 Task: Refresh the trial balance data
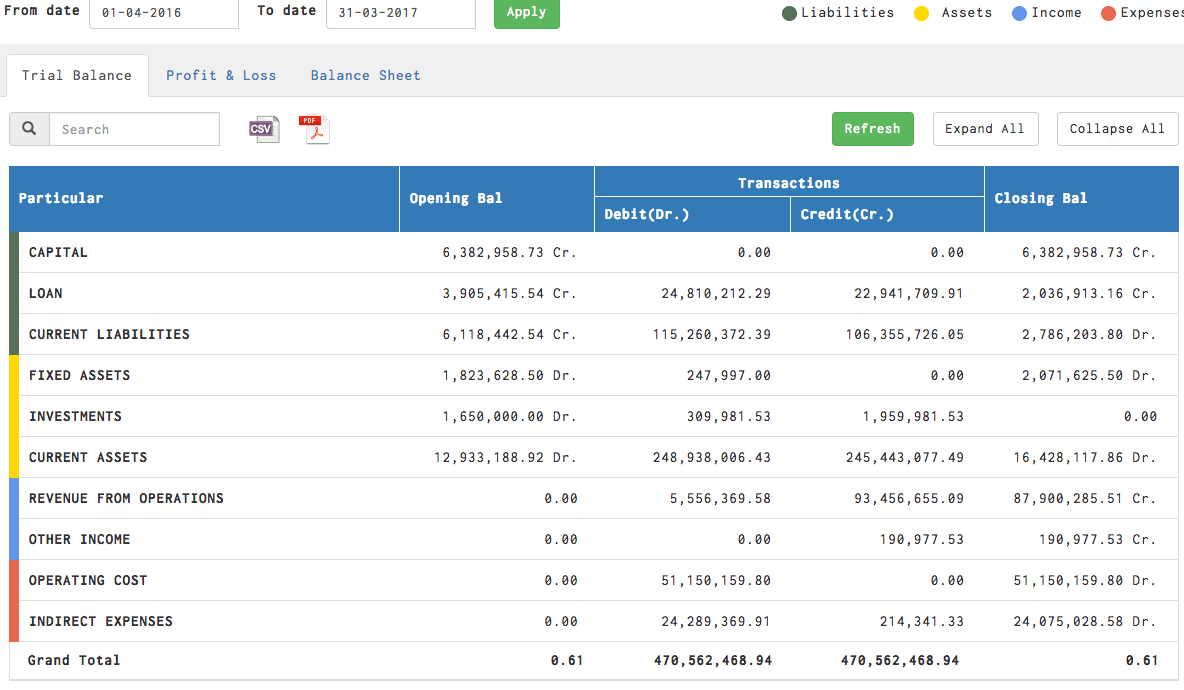(872, 129)
